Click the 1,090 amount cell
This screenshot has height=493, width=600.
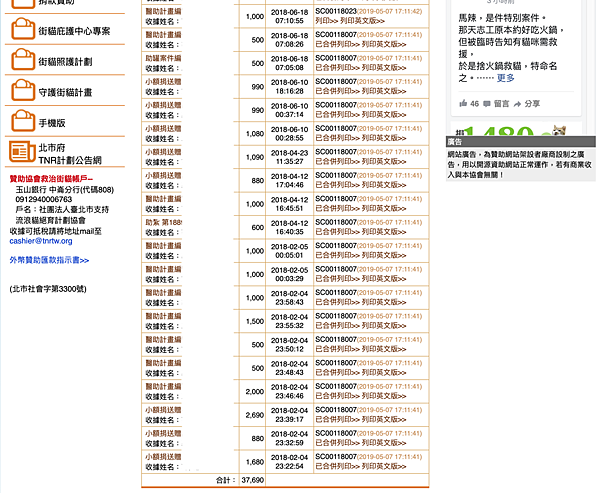tap(254, 157)
